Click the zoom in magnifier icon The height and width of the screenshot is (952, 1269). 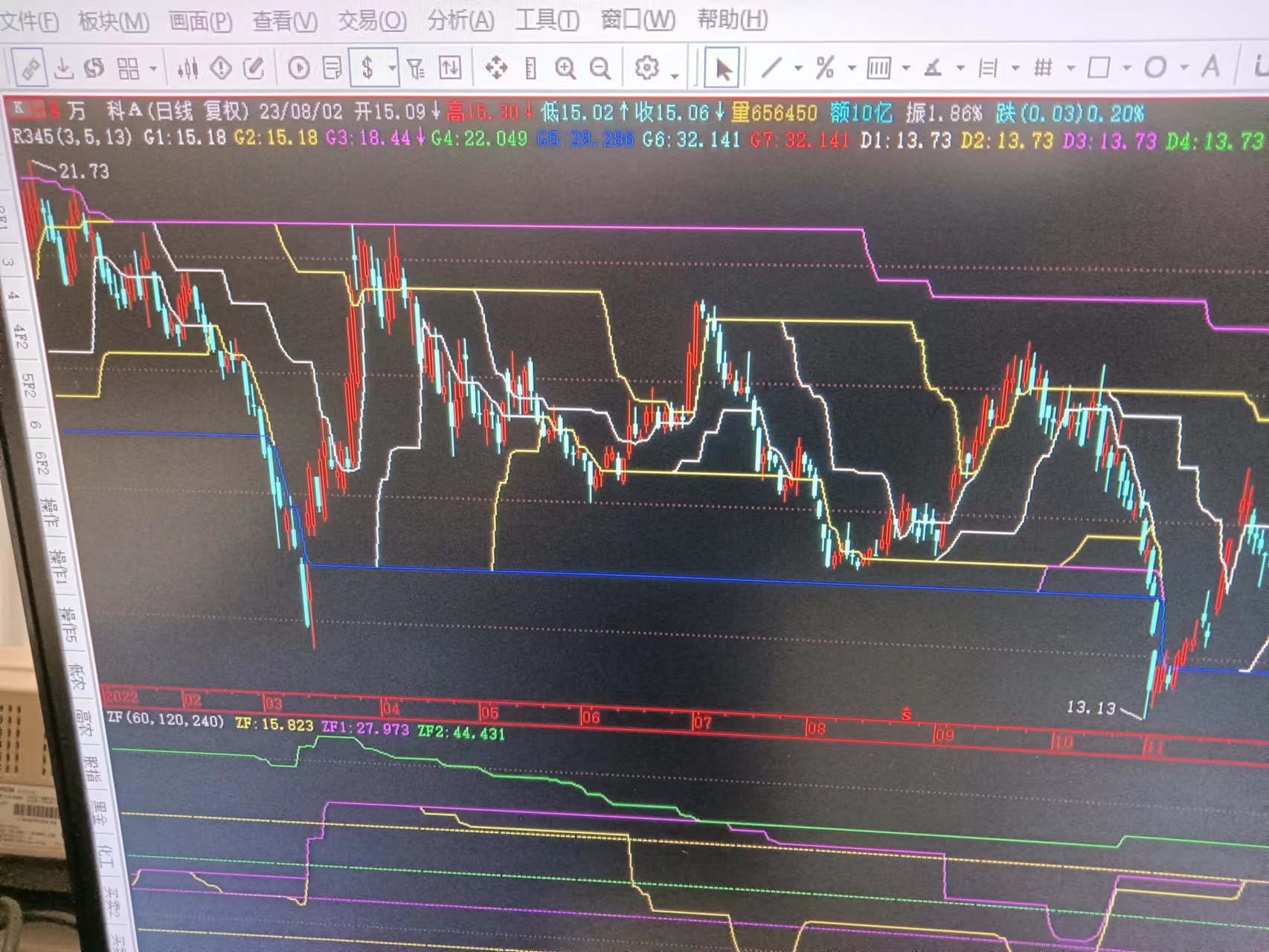coord(565,68)
